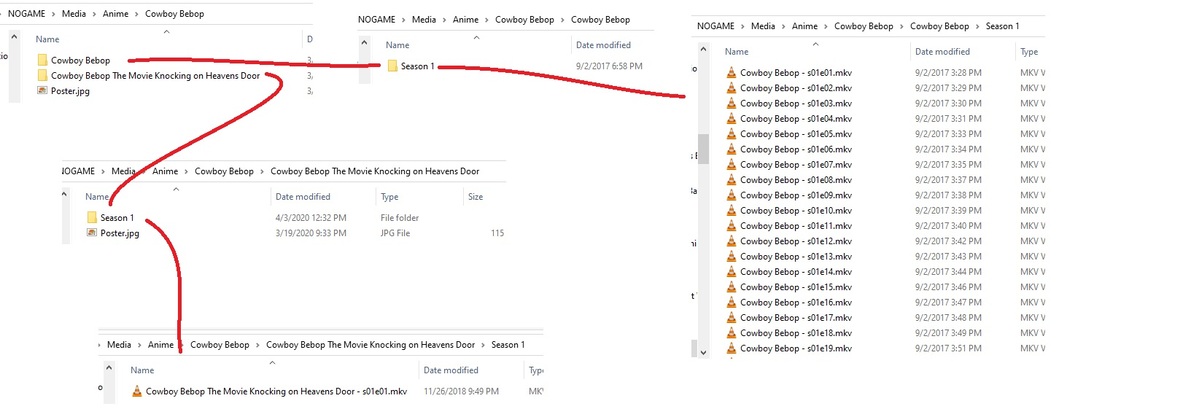Screen dimensions: 1199x417
Task: Sort by Name in the bottom movie Season 1 window
Action: (x=142, y=370)
